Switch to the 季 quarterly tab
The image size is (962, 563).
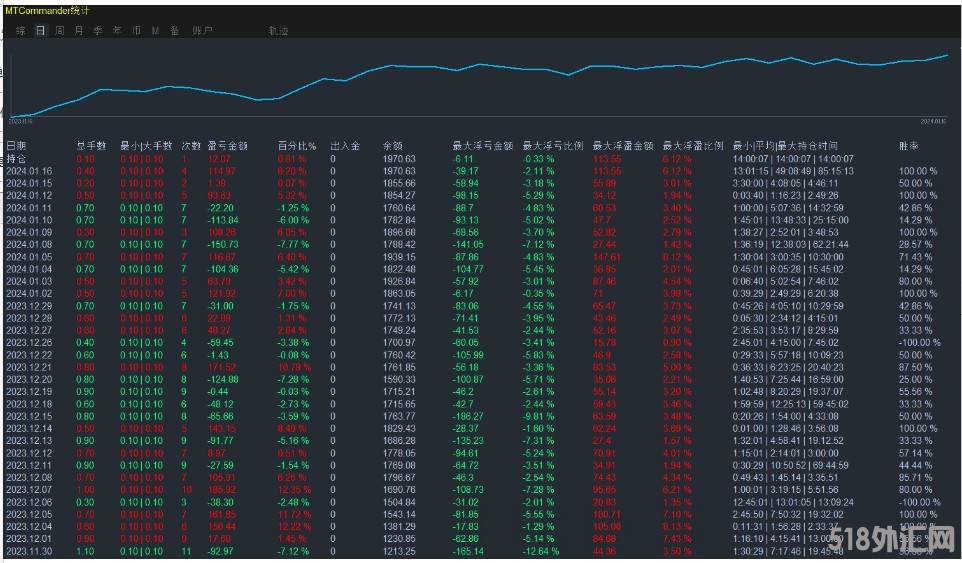point(98,30)
